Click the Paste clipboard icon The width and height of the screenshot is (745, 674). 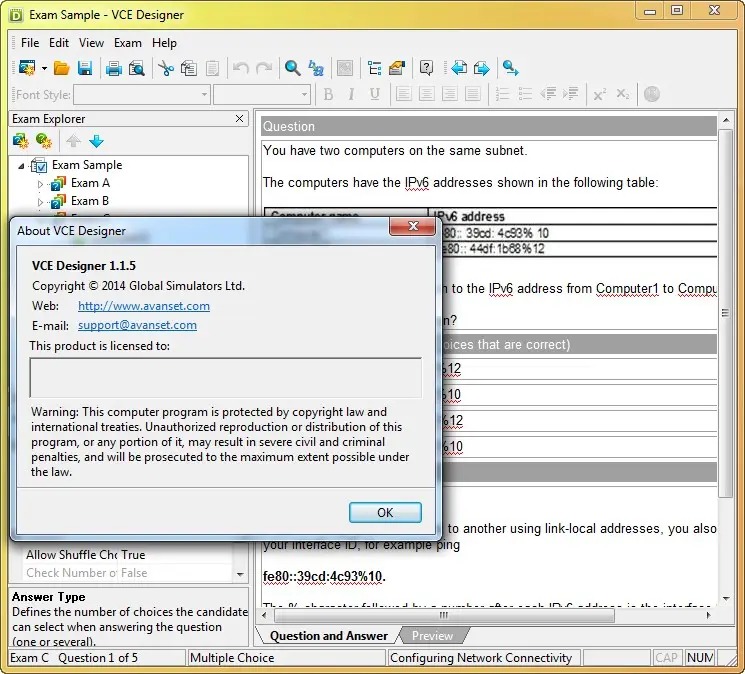212,68
